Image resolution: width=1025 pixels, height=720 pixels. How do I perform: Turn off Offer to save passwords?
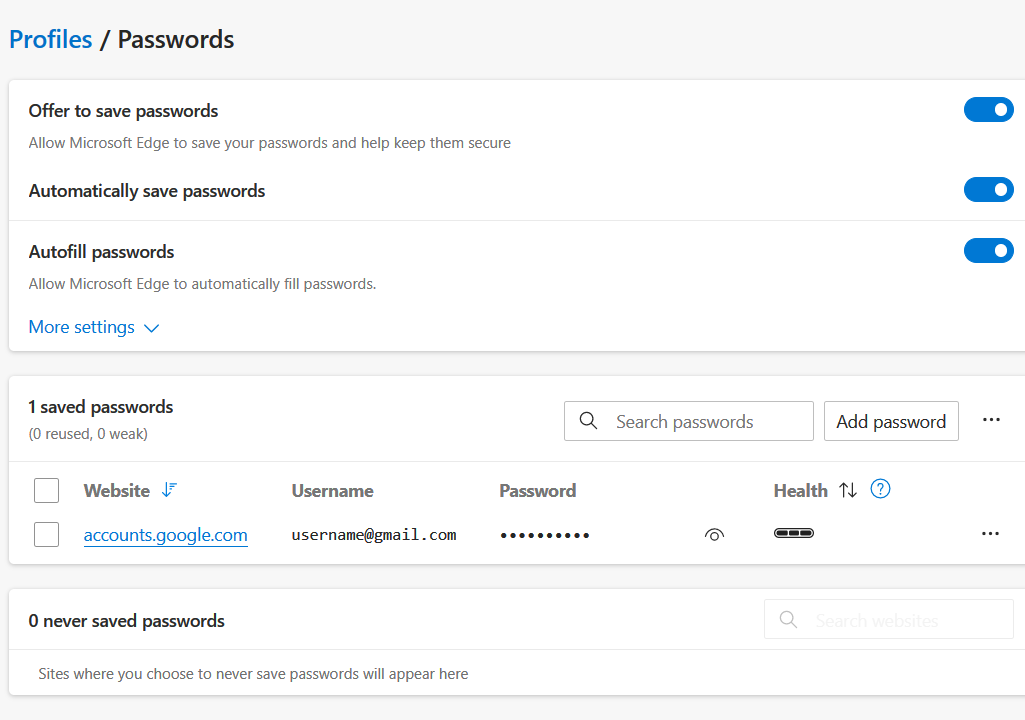988,110
